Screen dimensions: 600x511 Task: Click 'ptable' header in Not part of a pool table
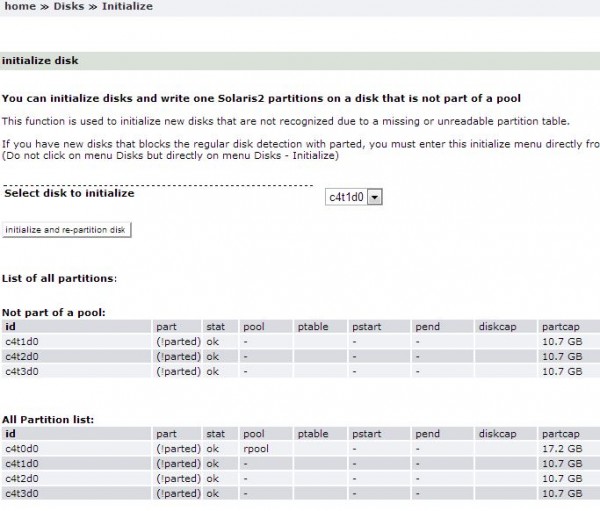coord(313,327)
